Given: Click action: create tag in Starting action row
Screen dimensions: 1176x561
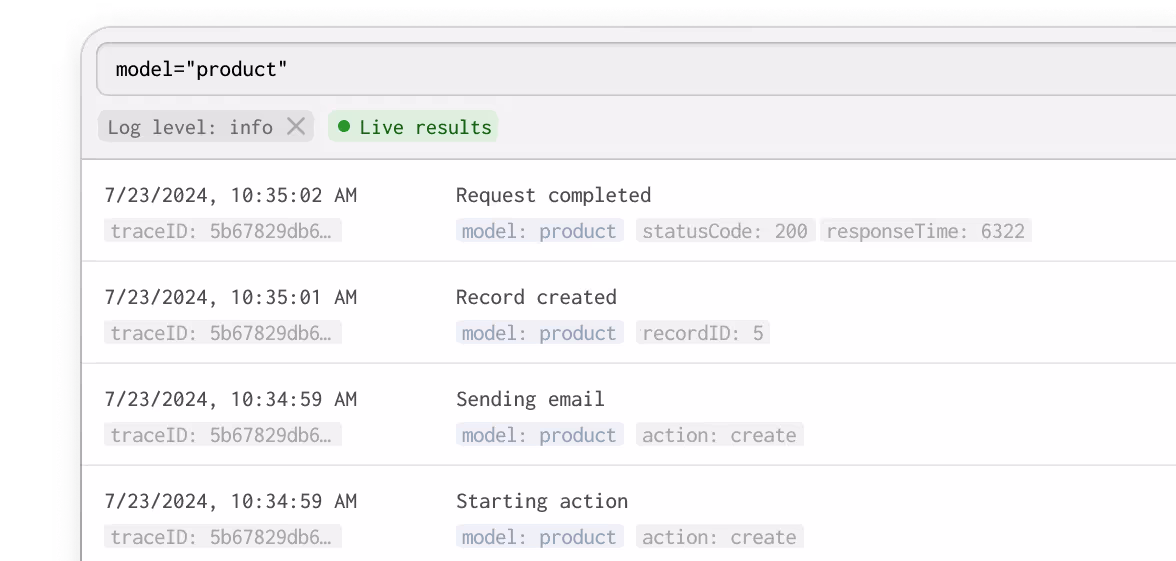Looking at the screenshot, I should [x=720, y=536].
